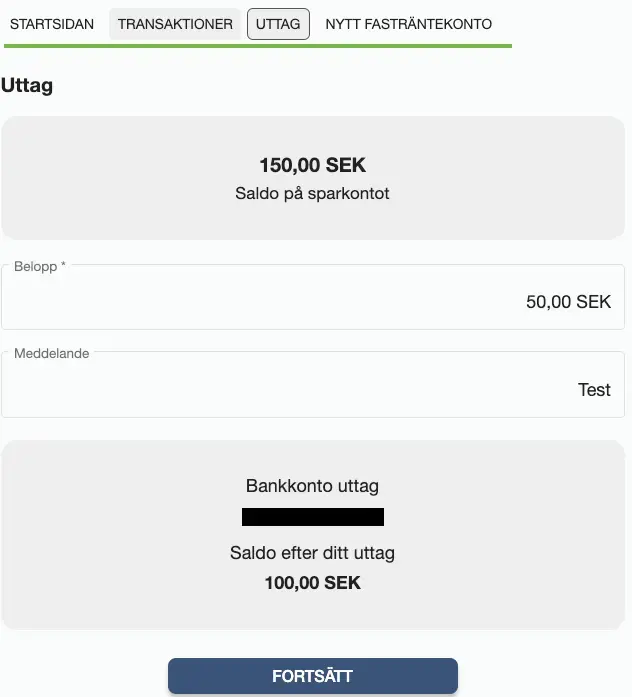Select the UTTAG tab
Screen dimensions: 632x697
[x=278, y=23]
